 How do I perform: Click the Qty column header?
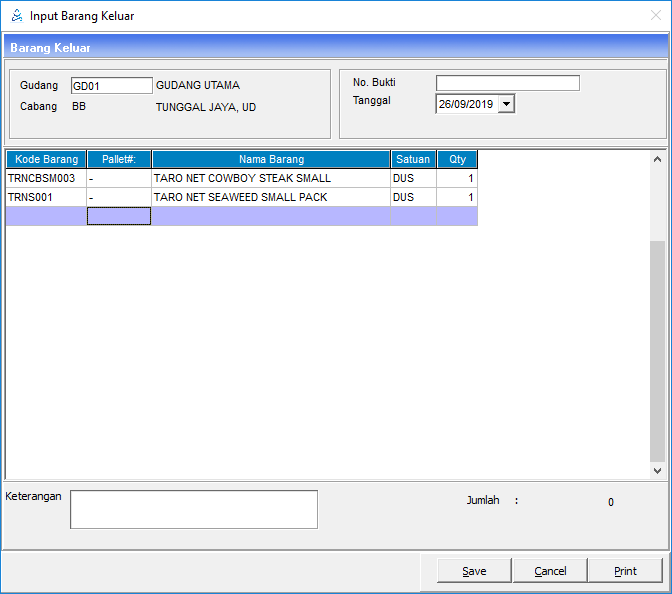[457, 159]
